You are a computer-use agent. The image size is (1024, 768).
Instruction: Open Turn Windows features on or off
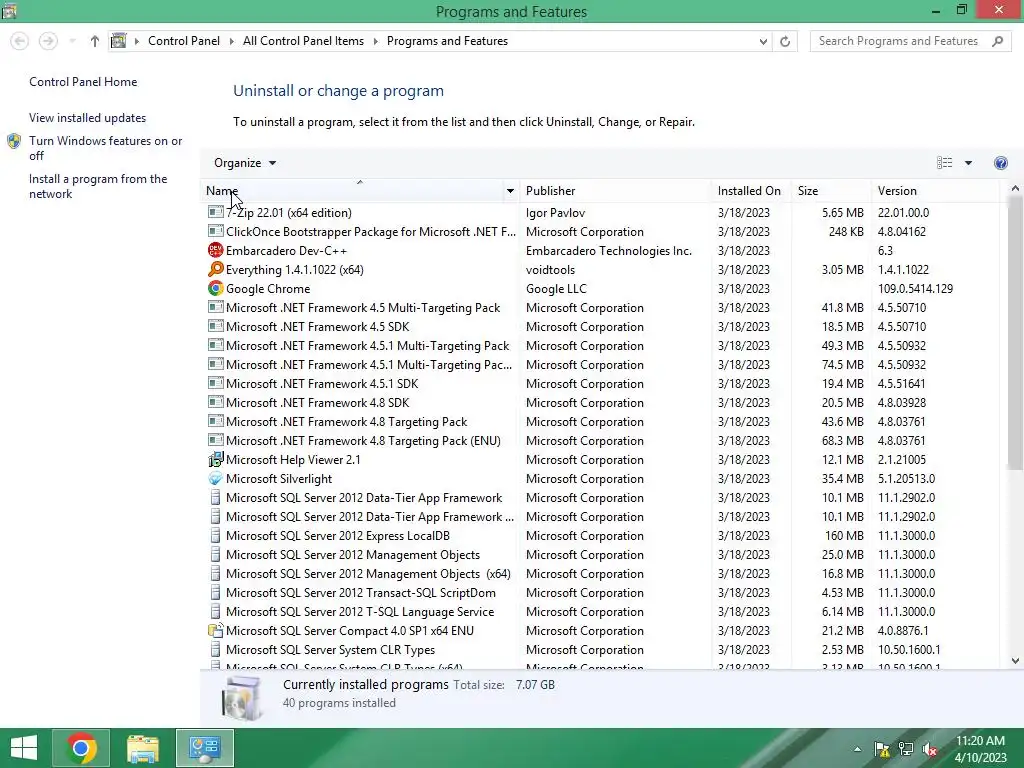(105, 148)
